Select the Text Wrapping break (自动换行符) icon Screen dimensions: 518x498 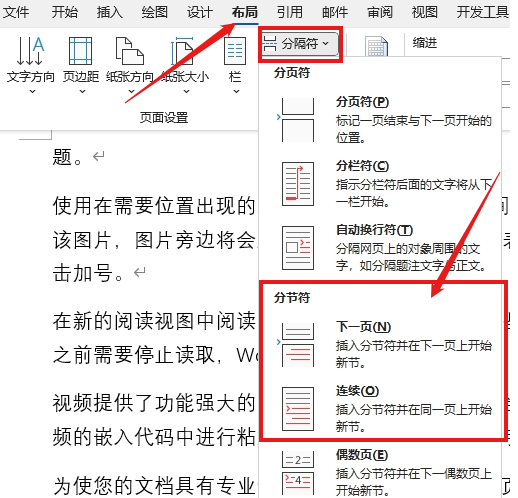[x=298, y=248]
